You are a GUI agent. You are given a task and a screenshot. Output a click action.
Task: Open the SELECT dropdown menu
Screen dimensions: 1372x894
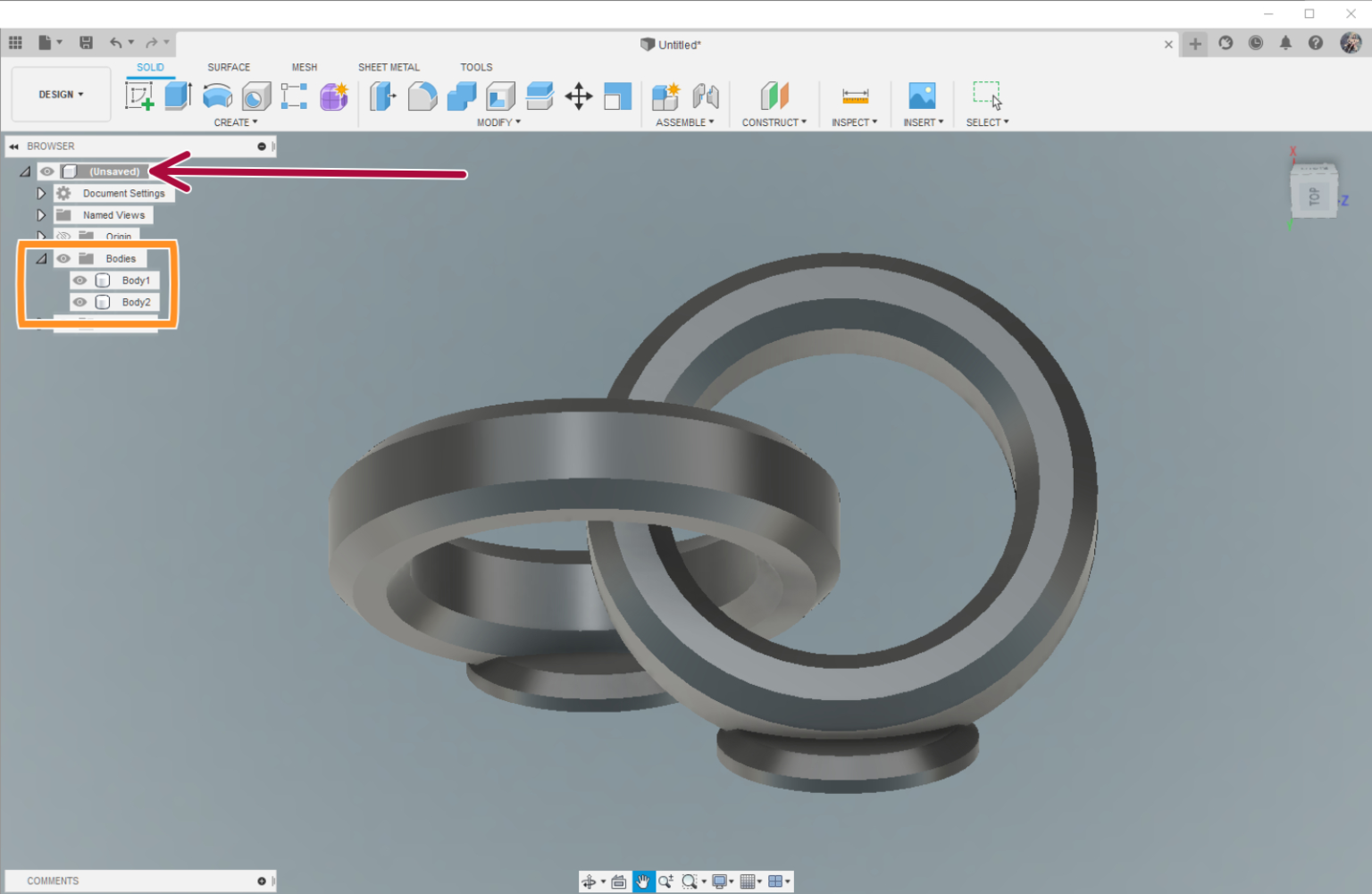[987, 122]
